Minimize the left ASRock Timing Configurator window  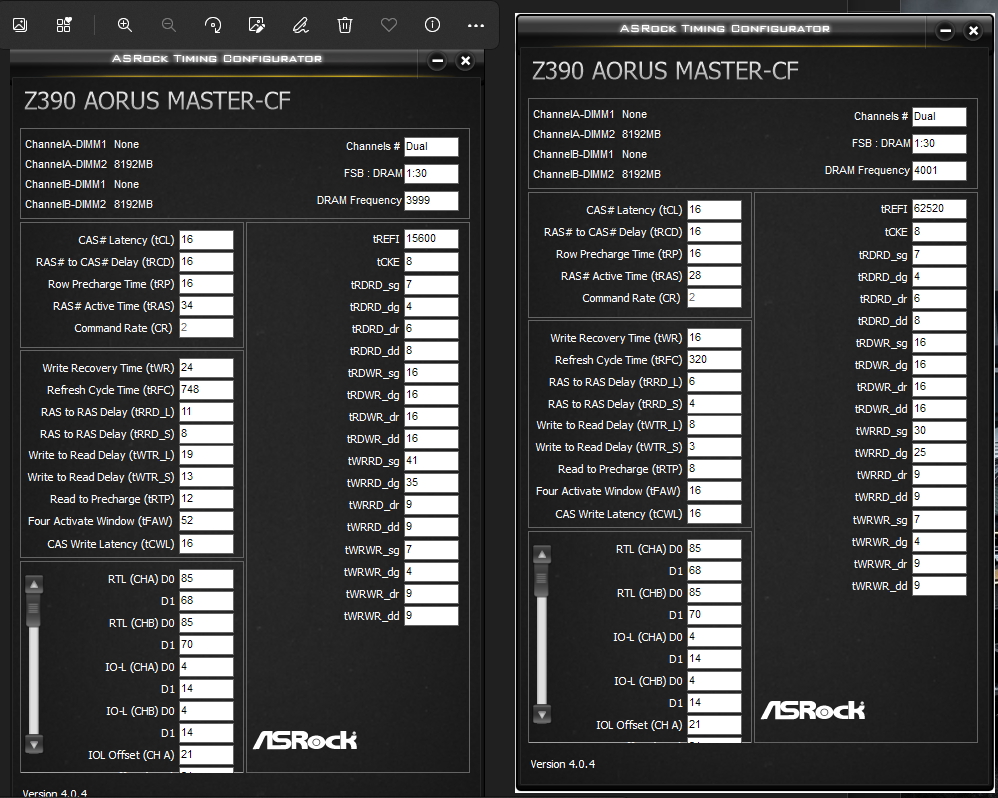pos(437,61)
